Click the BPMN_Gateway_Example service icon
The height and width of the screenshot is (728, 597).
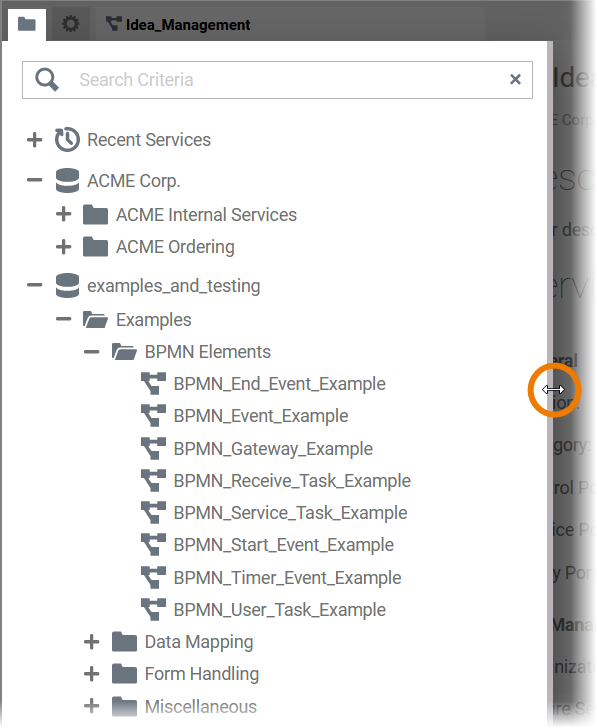pyautogui.click(x=153, y=448)
